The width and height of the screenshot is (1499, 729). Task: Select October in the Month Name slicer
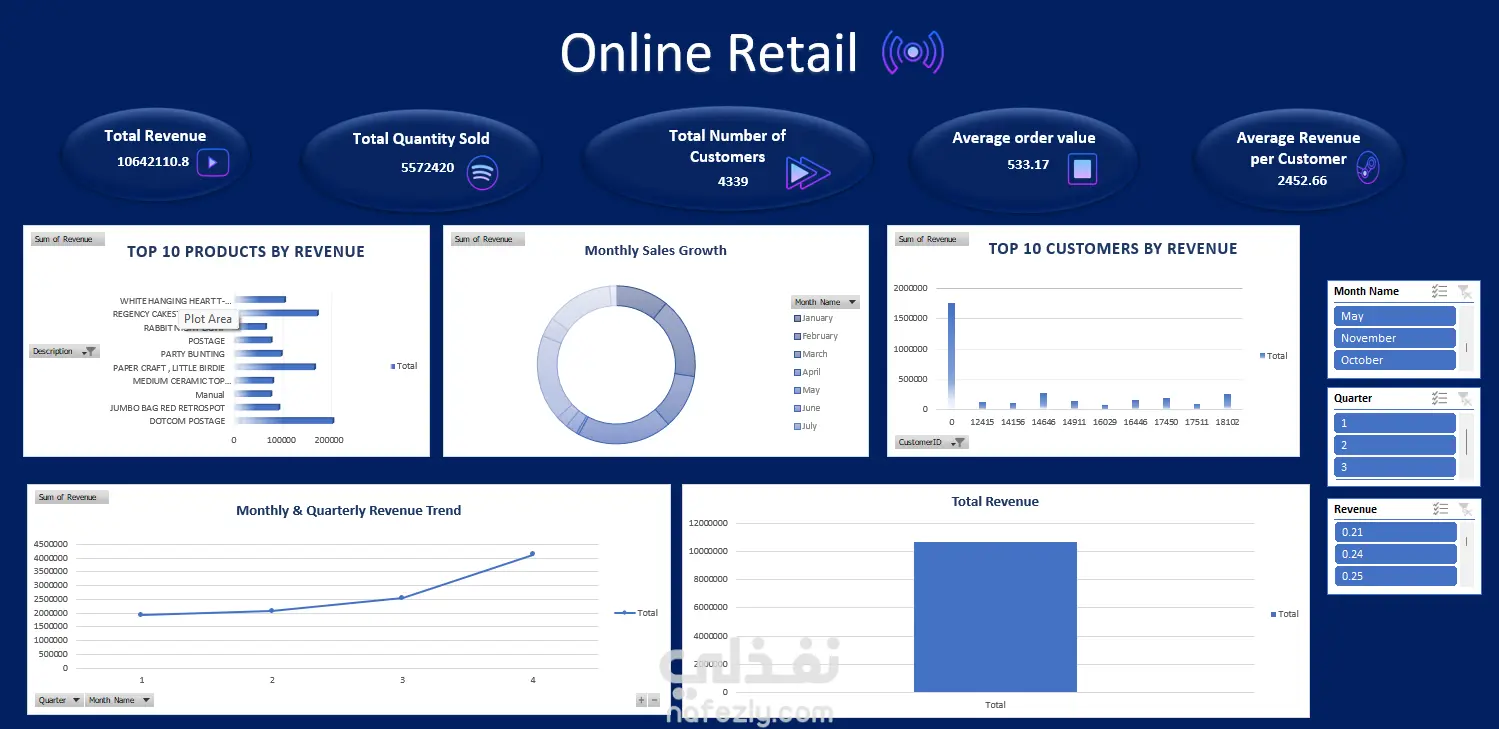coord(1394,360)
